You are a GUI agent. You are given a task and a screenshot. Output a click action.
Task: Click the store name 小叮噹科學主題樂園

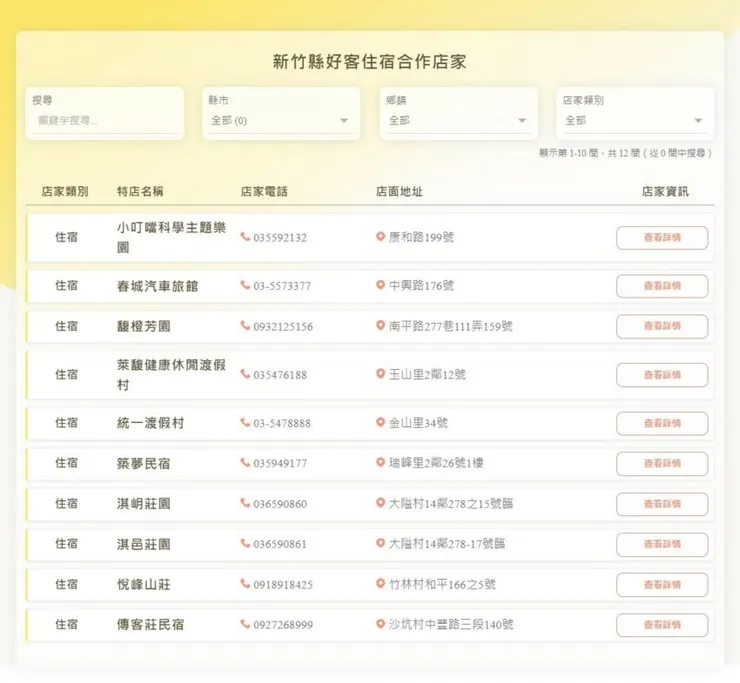click(171, 237)
